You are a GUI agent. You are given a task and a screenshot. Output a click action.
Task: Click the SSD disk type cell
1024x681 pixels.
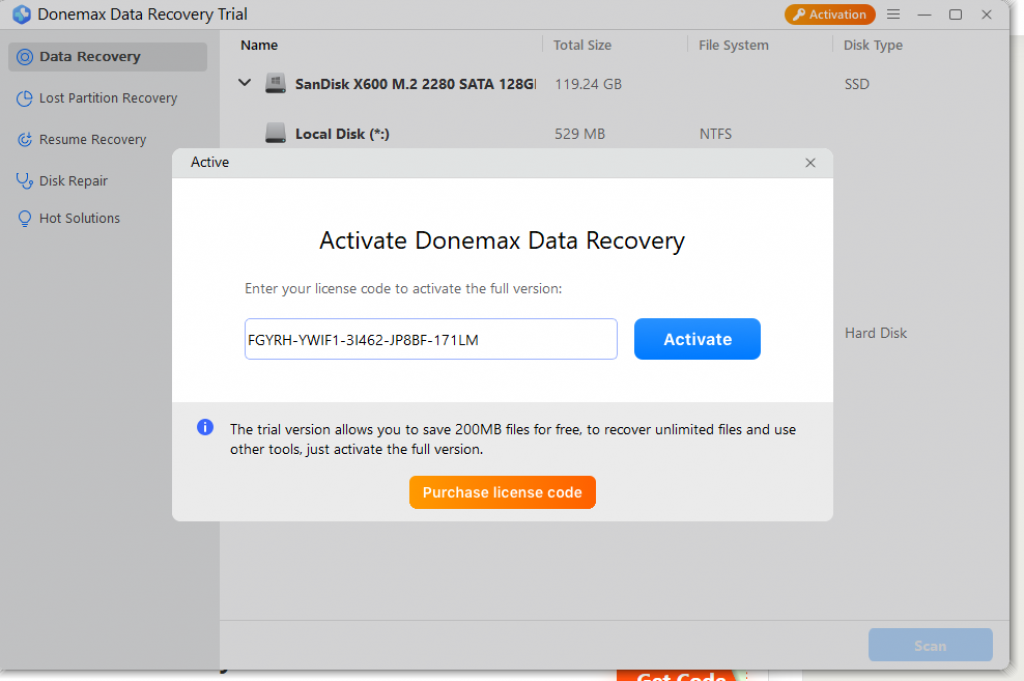coord(857,84)
